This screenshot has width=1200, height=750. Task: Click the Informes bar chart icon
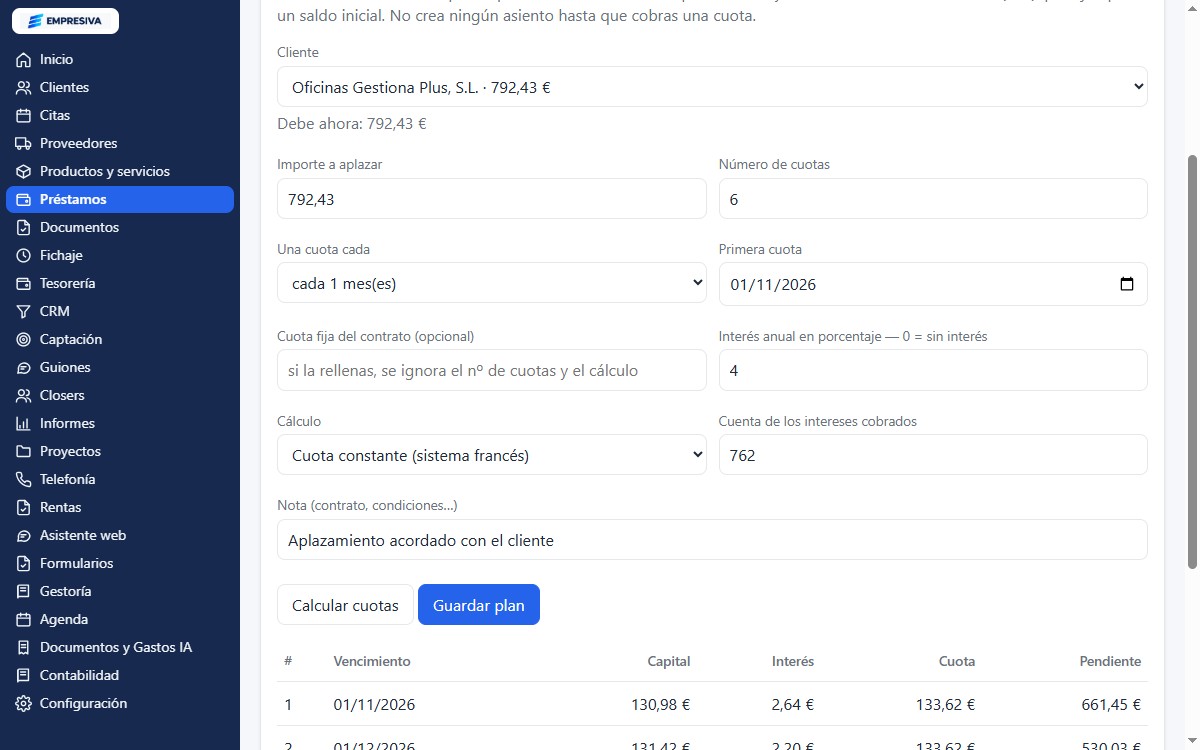(x=24, y=424)
